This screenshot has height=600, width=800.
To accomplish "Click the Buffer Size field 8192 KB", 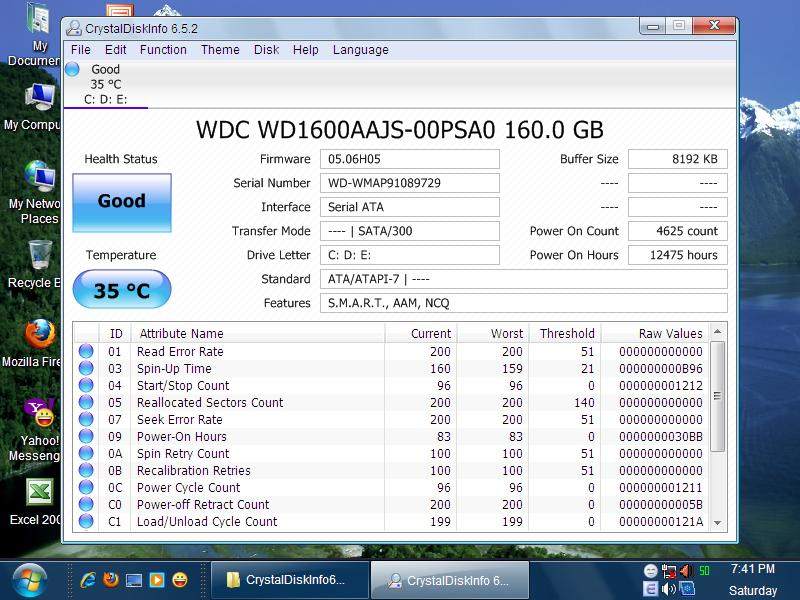I will tap(678, 159).
